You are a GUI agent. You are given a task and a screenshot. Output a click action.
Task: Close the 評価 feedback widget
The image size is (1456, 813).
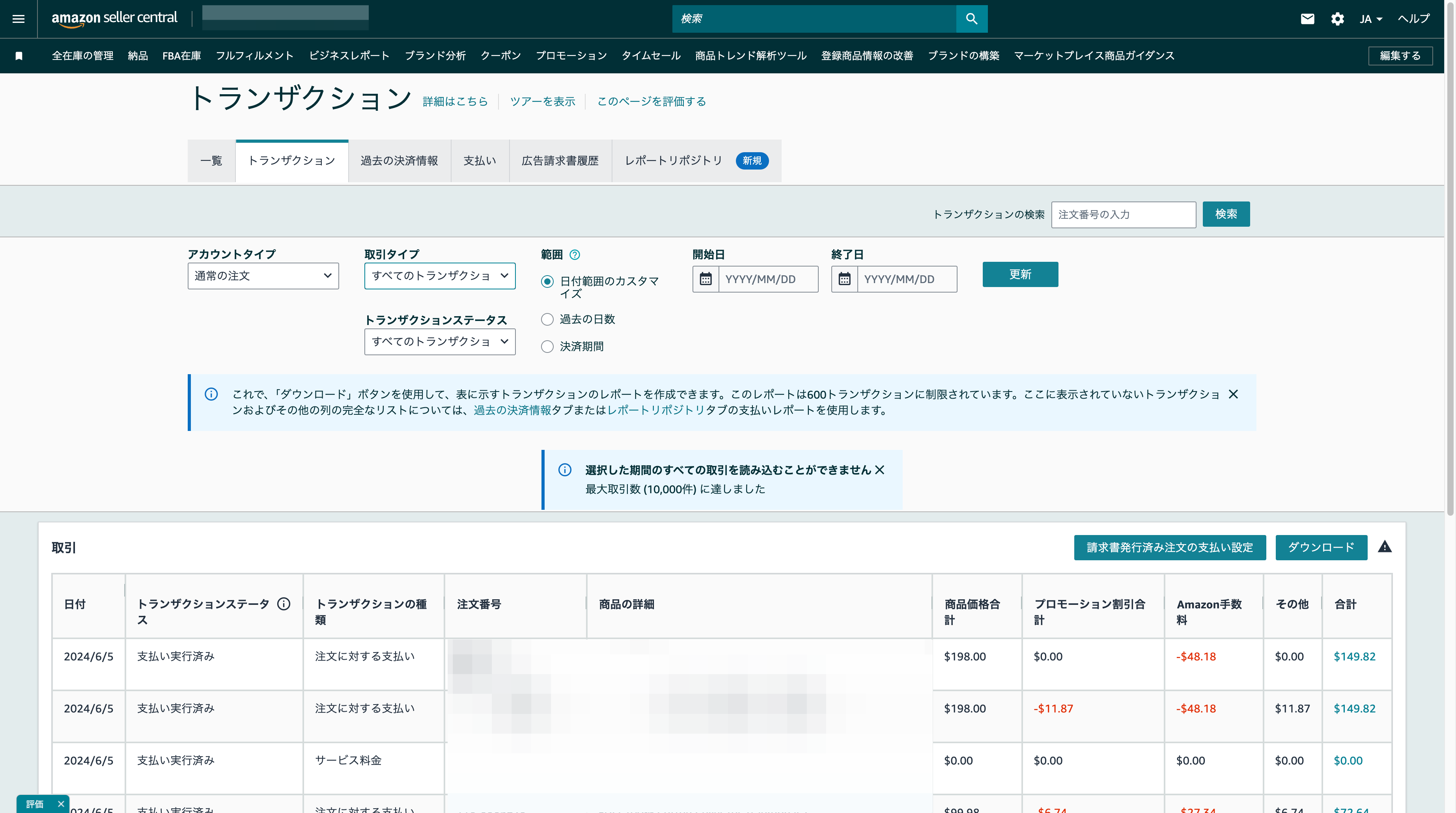tap(60, 804)
